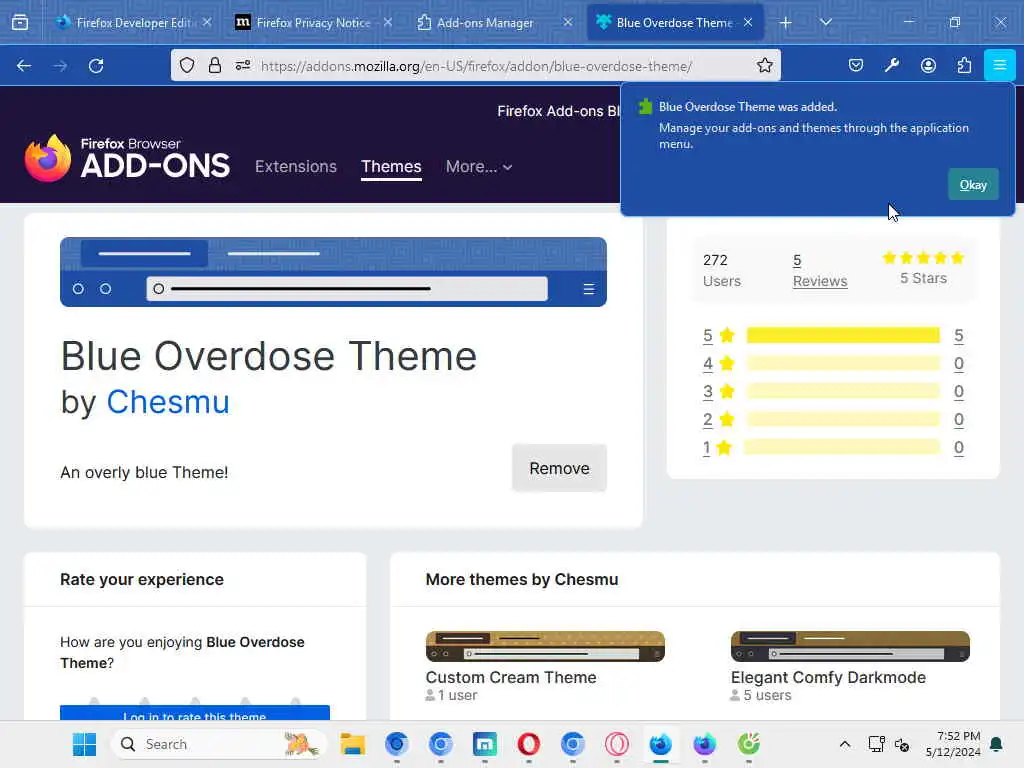
Task: Show hidden system tray icons
Action: [x=844, y=744]
